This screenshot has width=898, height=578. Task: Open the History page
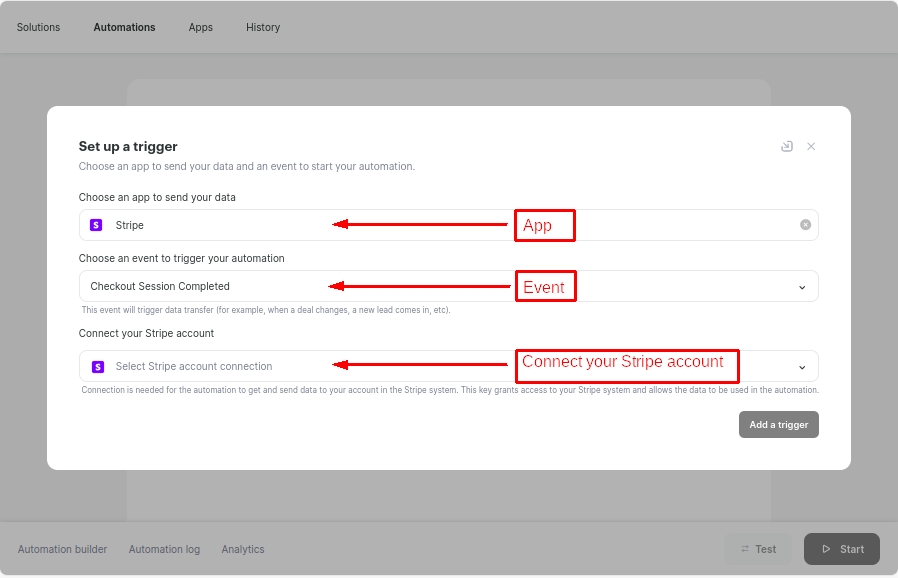click(263, 27)
